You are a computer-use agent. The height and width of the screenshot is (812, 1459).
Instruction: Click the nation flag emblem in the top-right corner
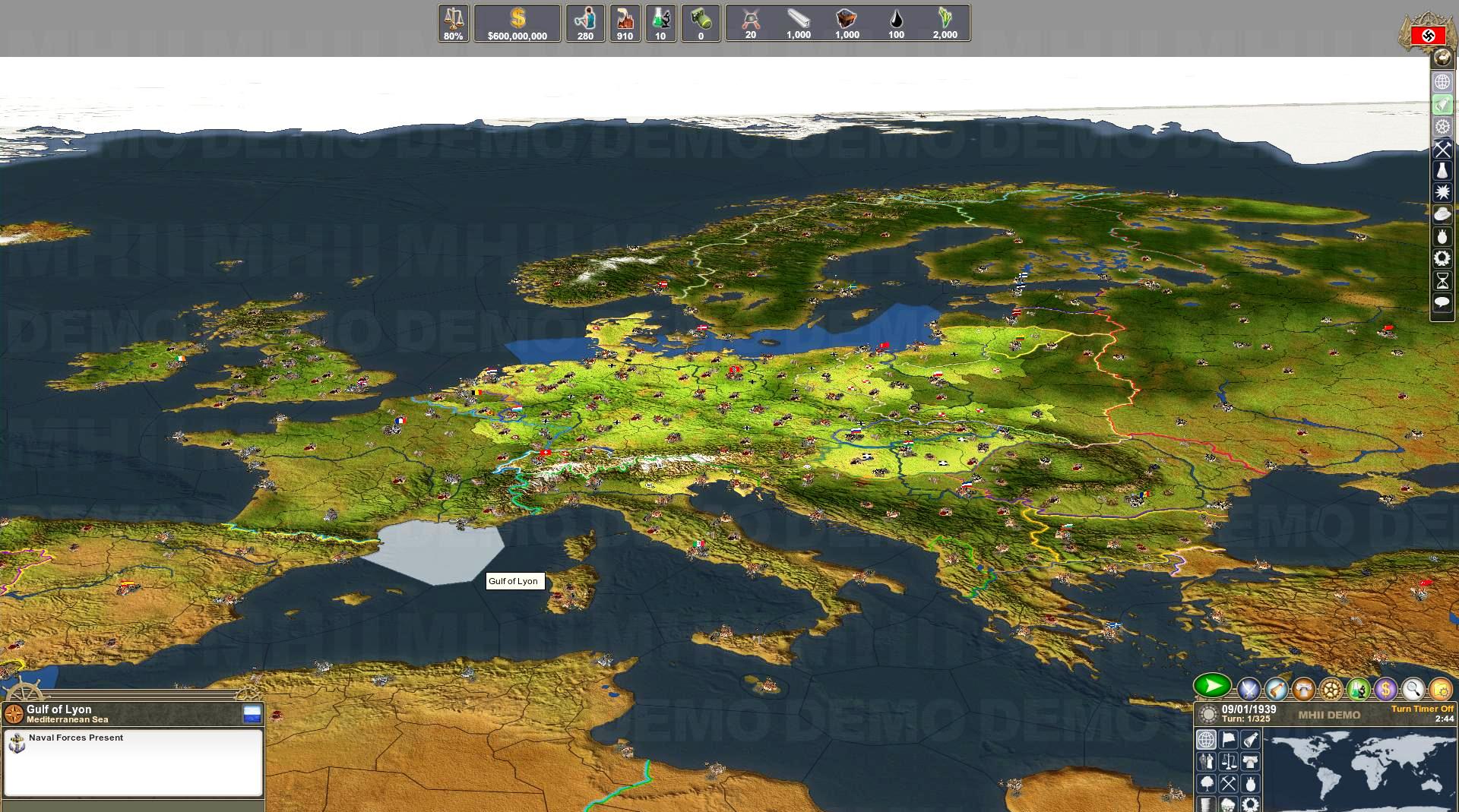coord(1428,35)
